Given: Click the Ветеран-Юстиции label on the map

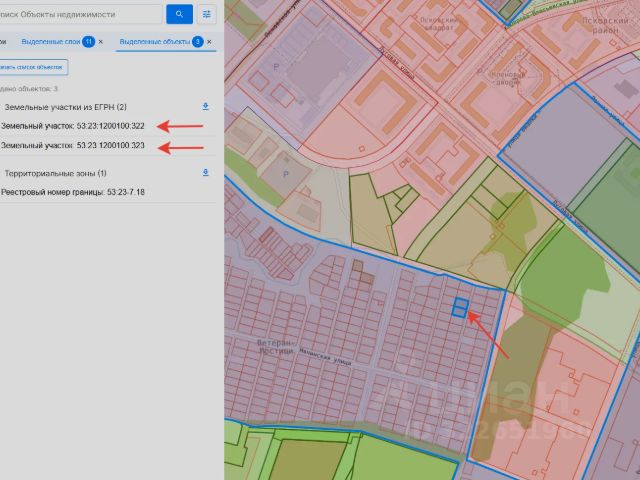Looking at the screenshot, I should pyautogui.click(x=276, y=347).
